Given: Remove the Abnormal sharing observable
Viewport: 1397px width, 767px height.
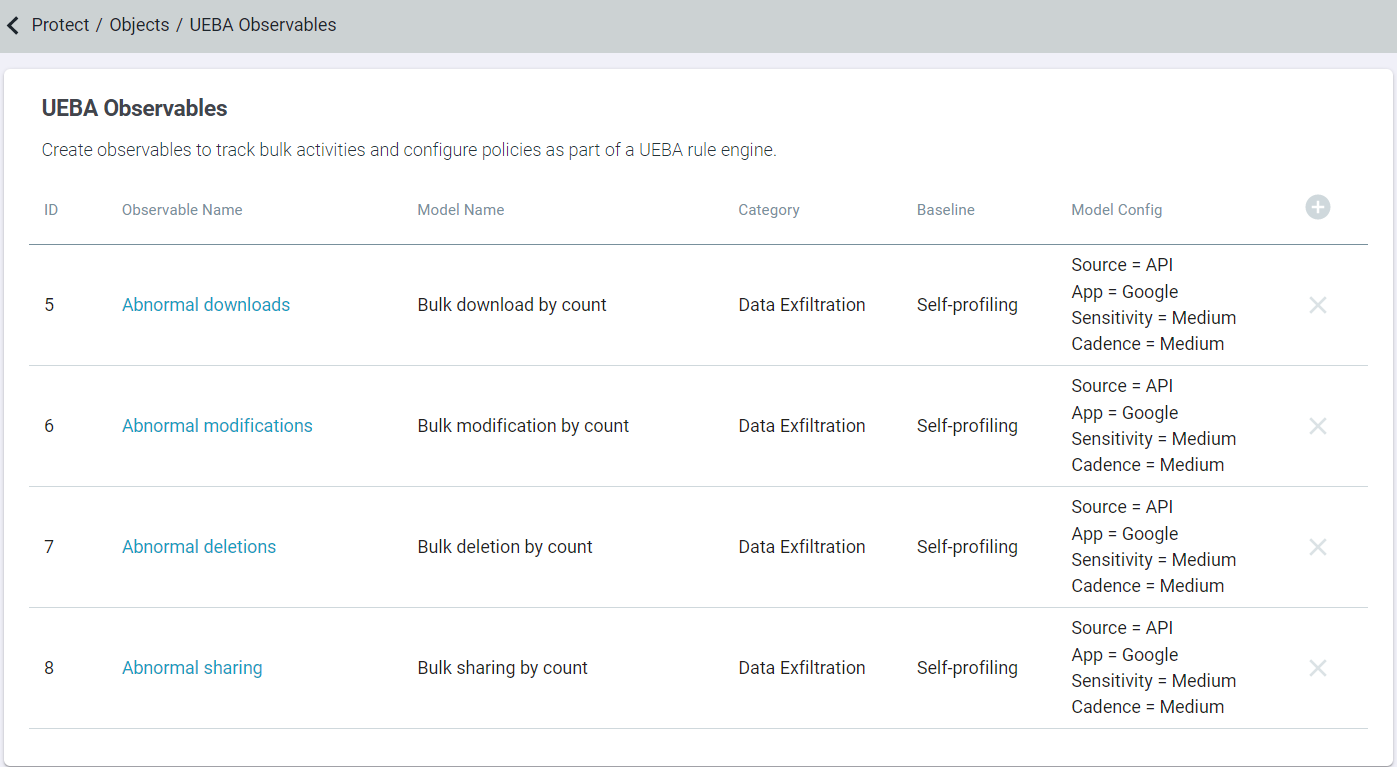Looking at the screenshot, I should coord(1317,668).
